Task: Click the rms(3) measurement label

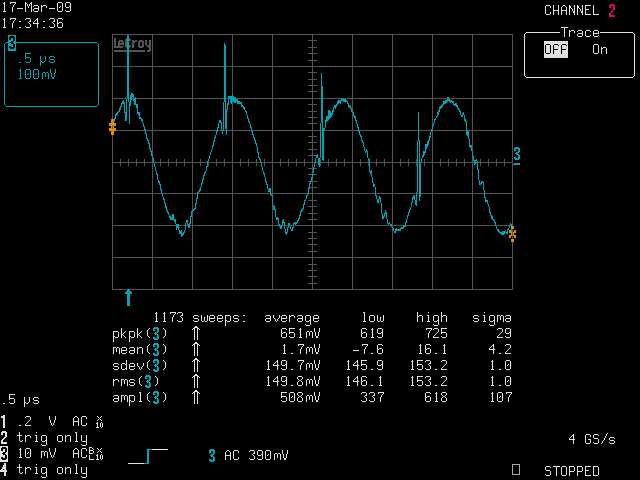Action: point(136,382)
